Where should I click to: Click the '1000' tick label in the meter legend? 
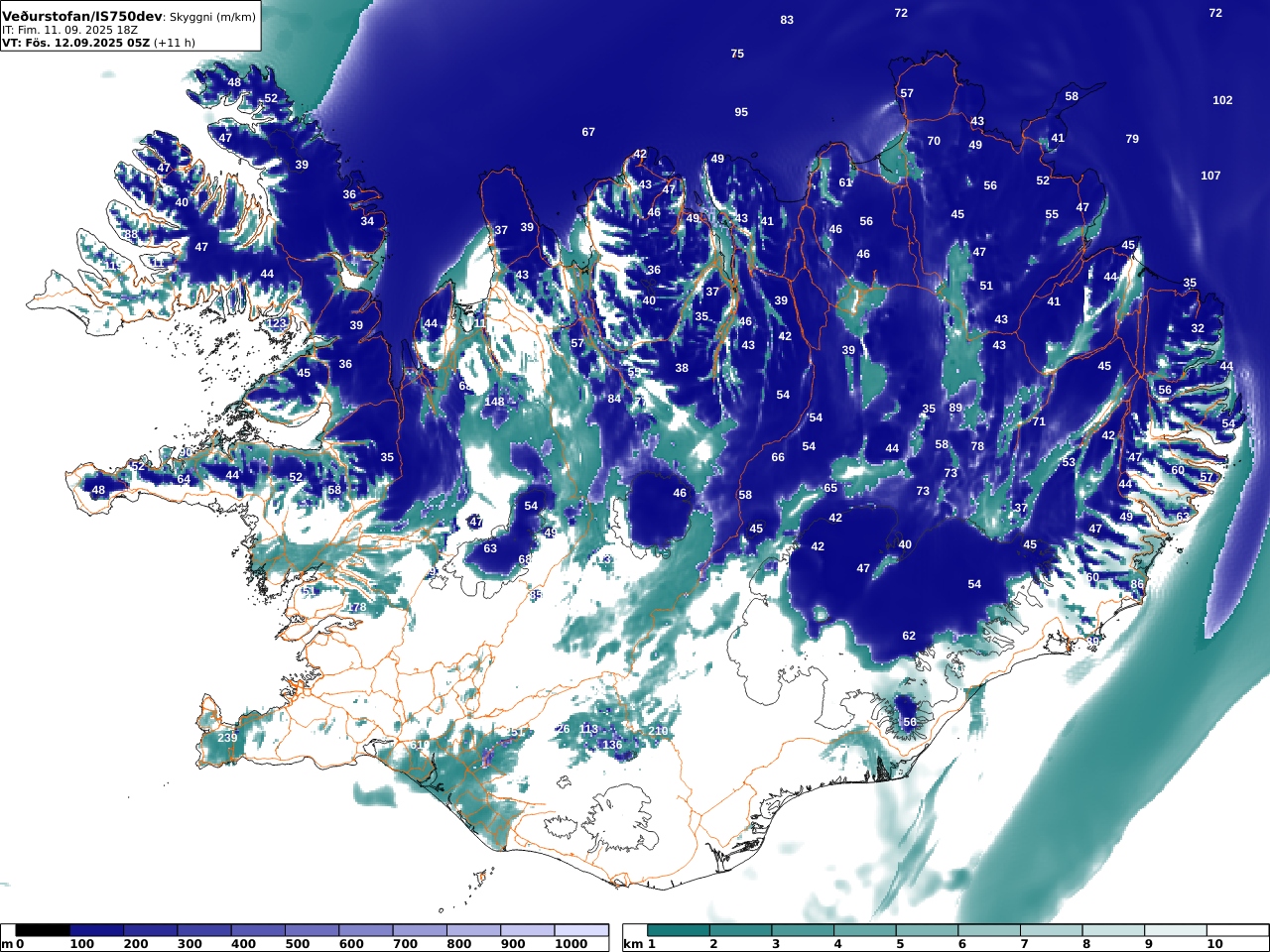click(571, 944)
